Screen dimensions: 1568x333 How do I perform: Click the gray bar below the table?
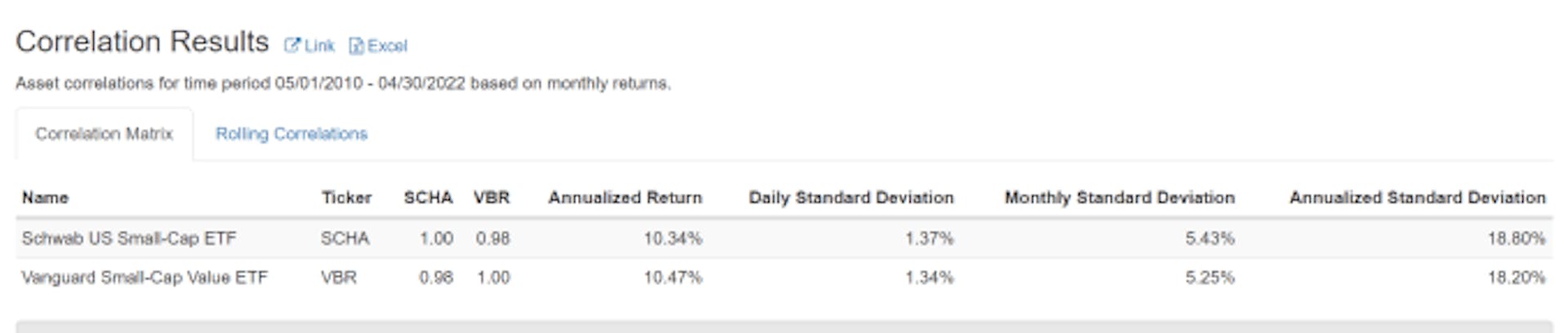pos(784,326)
